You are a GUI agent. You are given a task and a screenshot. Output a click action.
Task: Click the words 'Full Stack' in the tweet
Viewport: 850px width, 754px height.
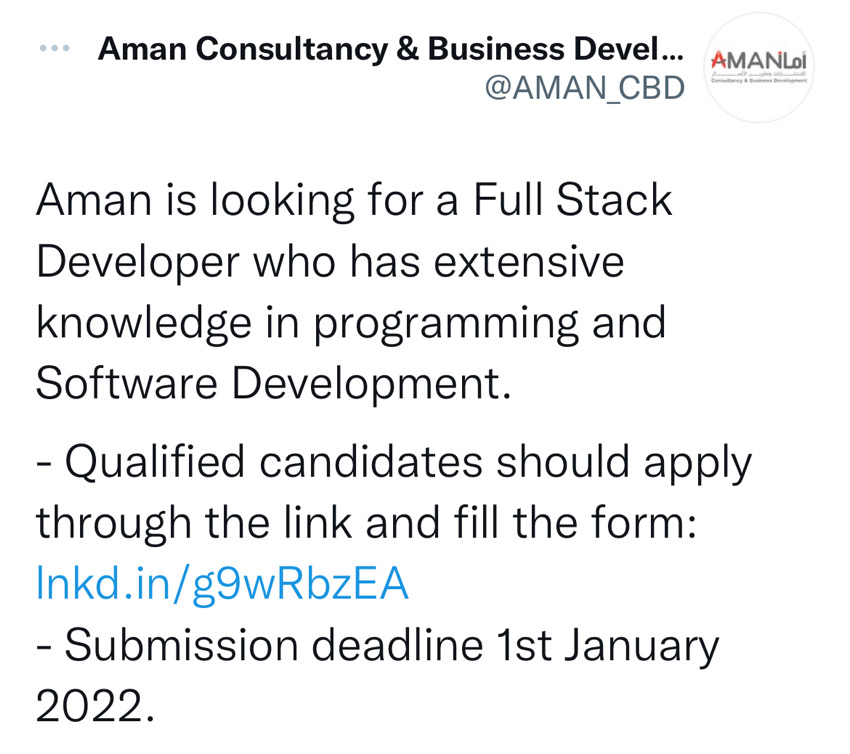coord(572,199)
